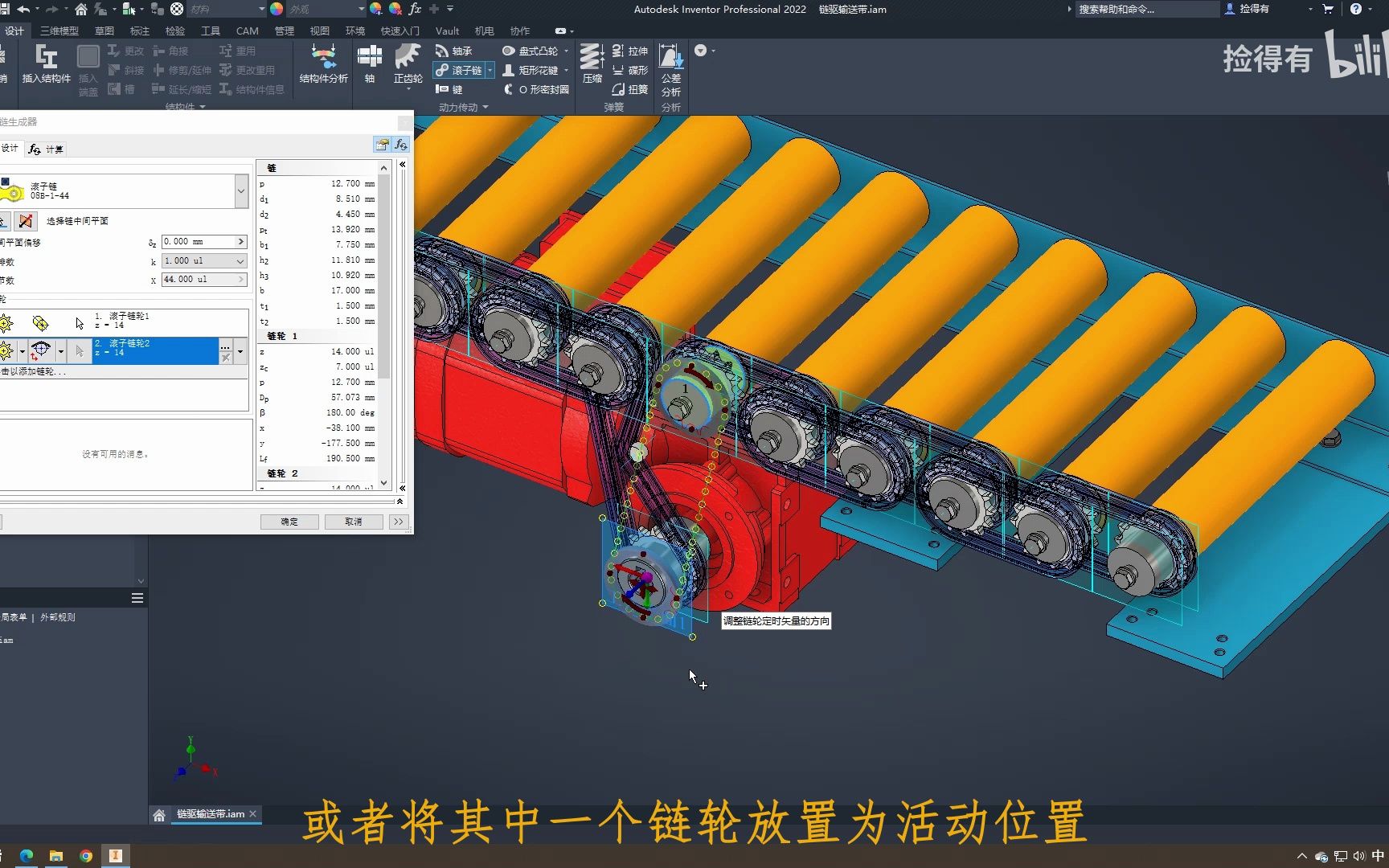Select the 轴承 bearing generator tool

click(x=458, y=51)
